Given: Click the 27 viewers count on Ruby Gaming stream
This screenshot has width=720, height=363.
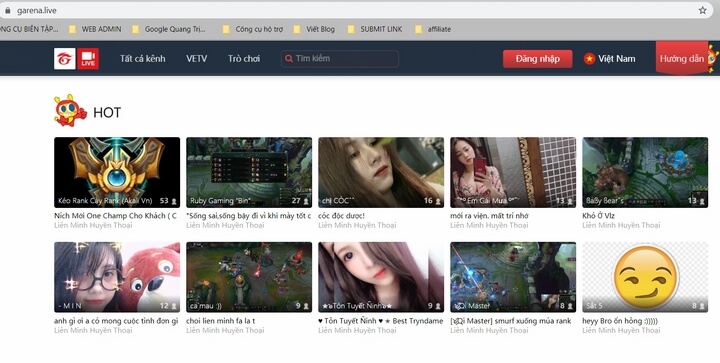Looking at the screenshot, I should (300, 201).
